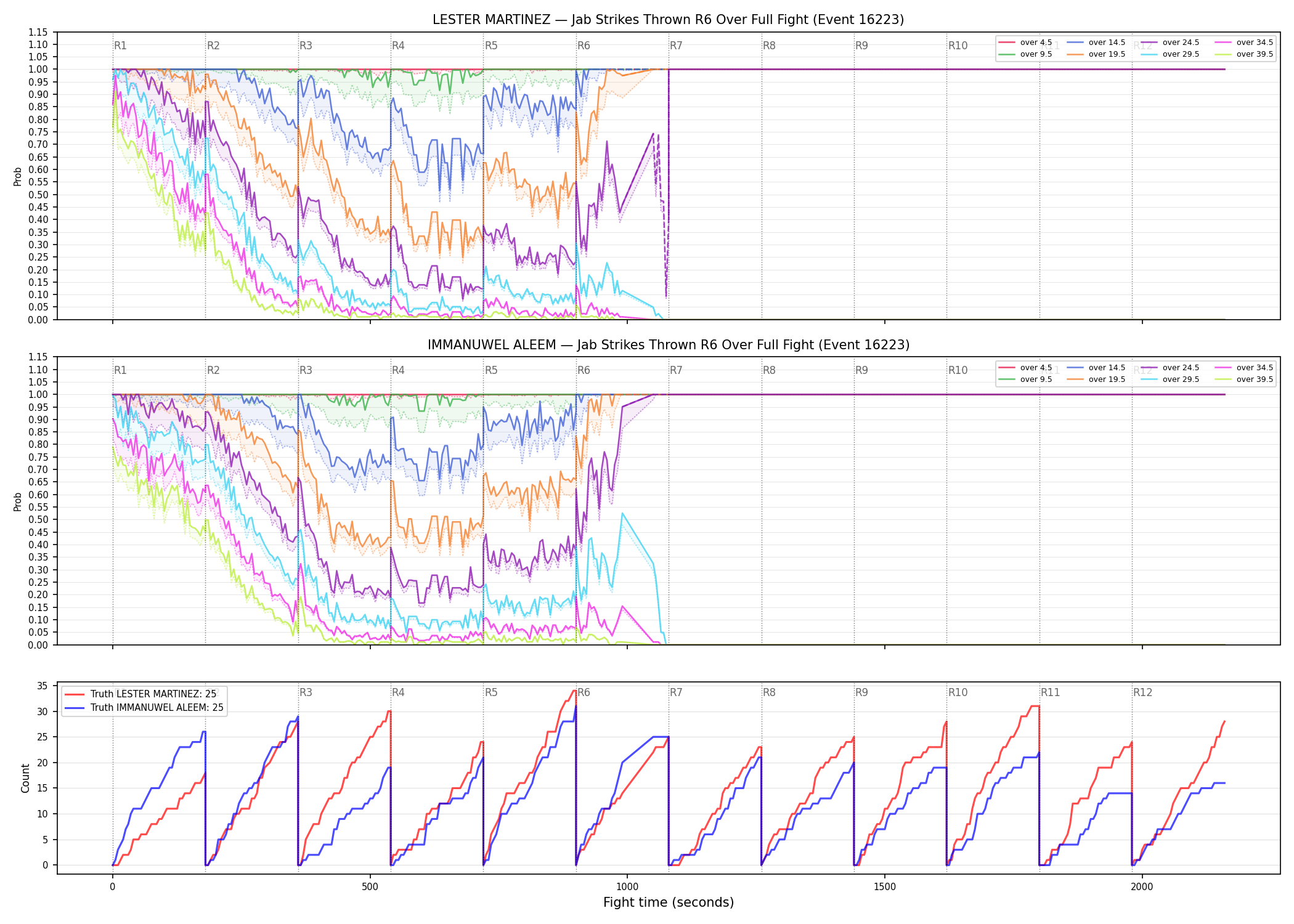1294x924 pixels.
Task: Click the R12 label in the bottom Count chart
Action: pyautogui.click(x=1142, y=692)
